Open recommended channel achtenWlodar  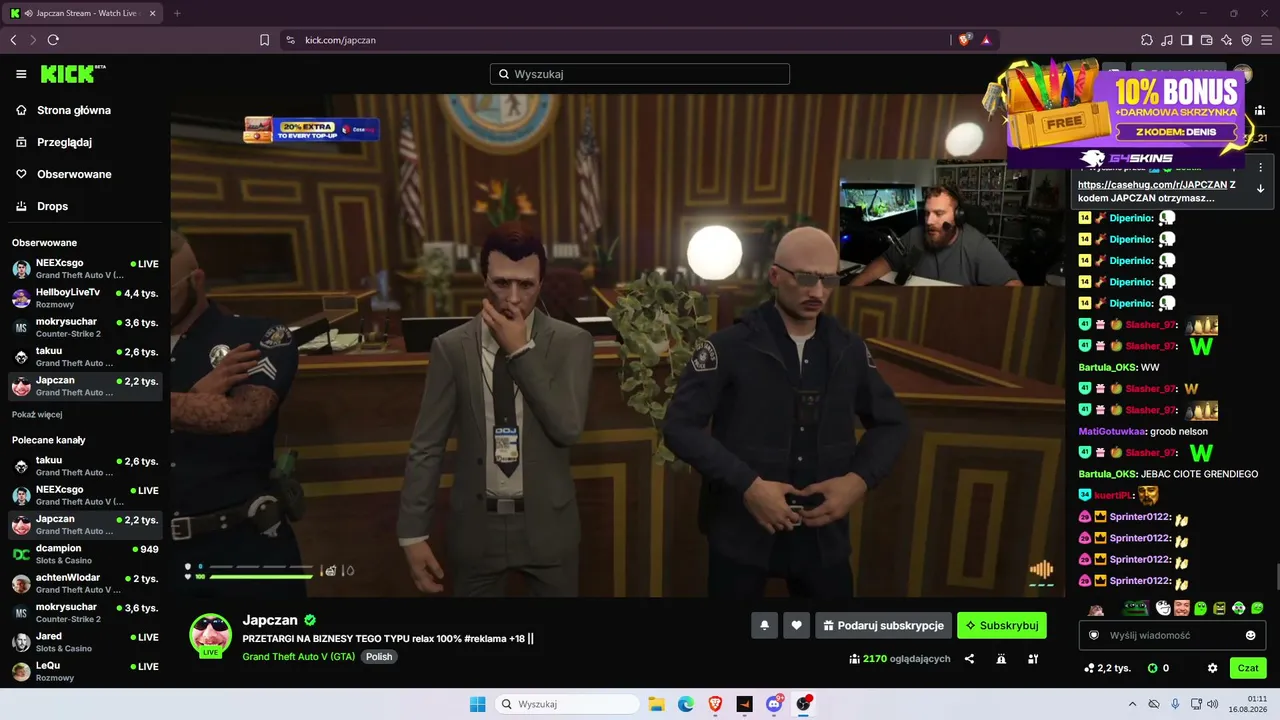coord(85,583)
